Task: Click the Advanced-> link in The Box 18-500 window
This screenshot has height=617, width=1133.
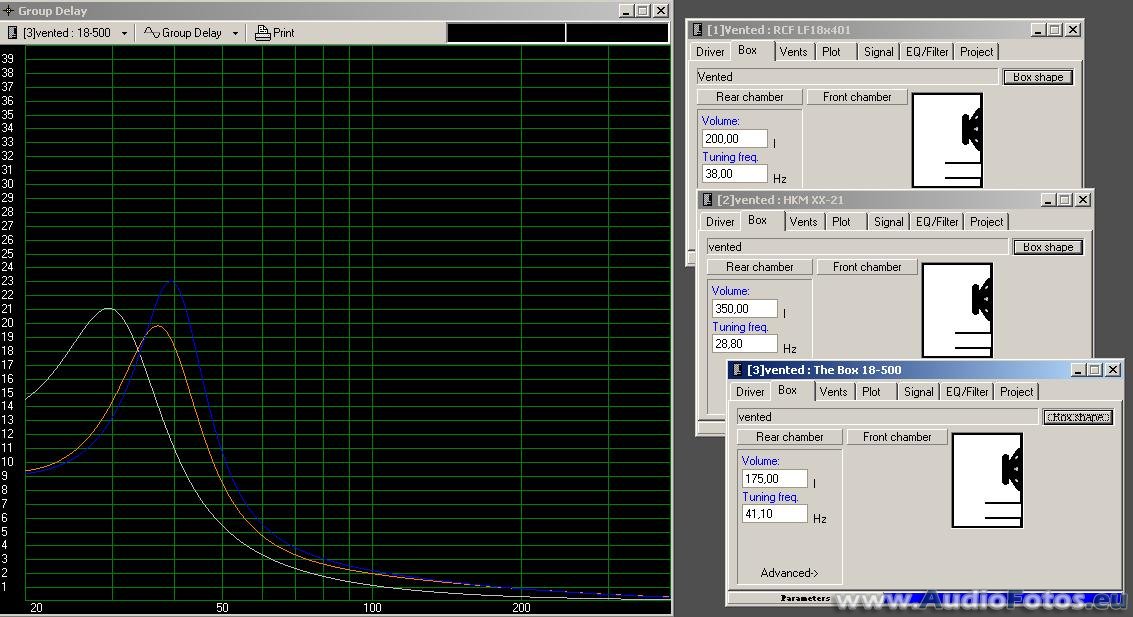Action: [789, 573]
